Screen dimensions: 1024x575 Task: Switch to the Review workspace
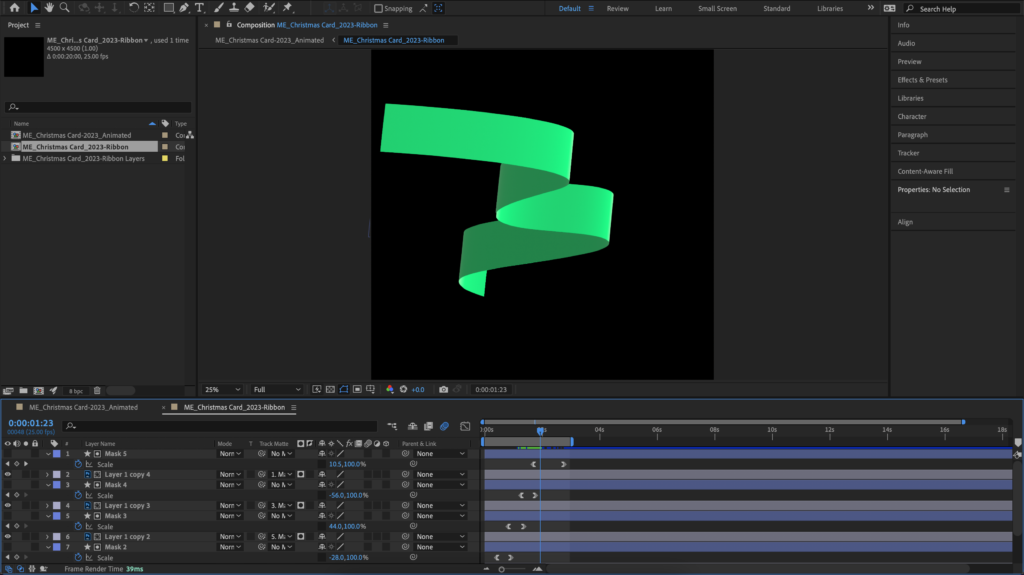(617, 8)
